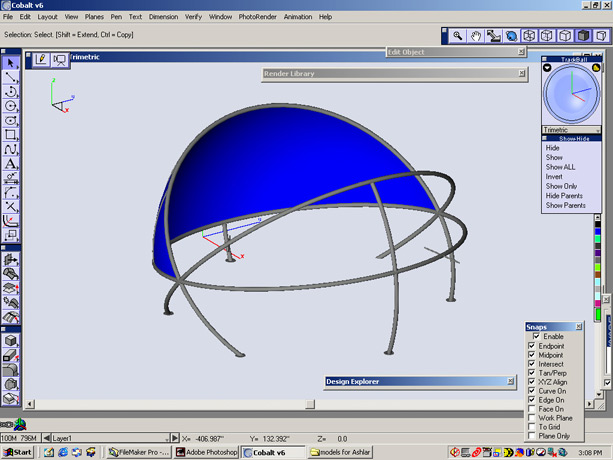Screen dimensions: 613x460
Task: Switch to FileMaker Pro in taskbar
Action: pyautogui.click(x=139, y=452)
